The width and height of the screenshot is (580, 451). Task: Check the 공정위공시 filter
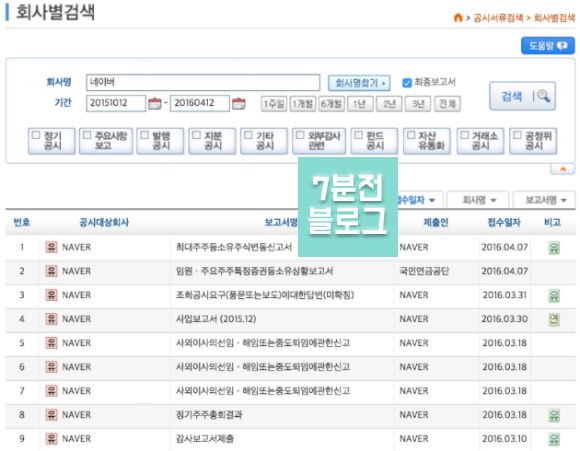pos(517,135)
